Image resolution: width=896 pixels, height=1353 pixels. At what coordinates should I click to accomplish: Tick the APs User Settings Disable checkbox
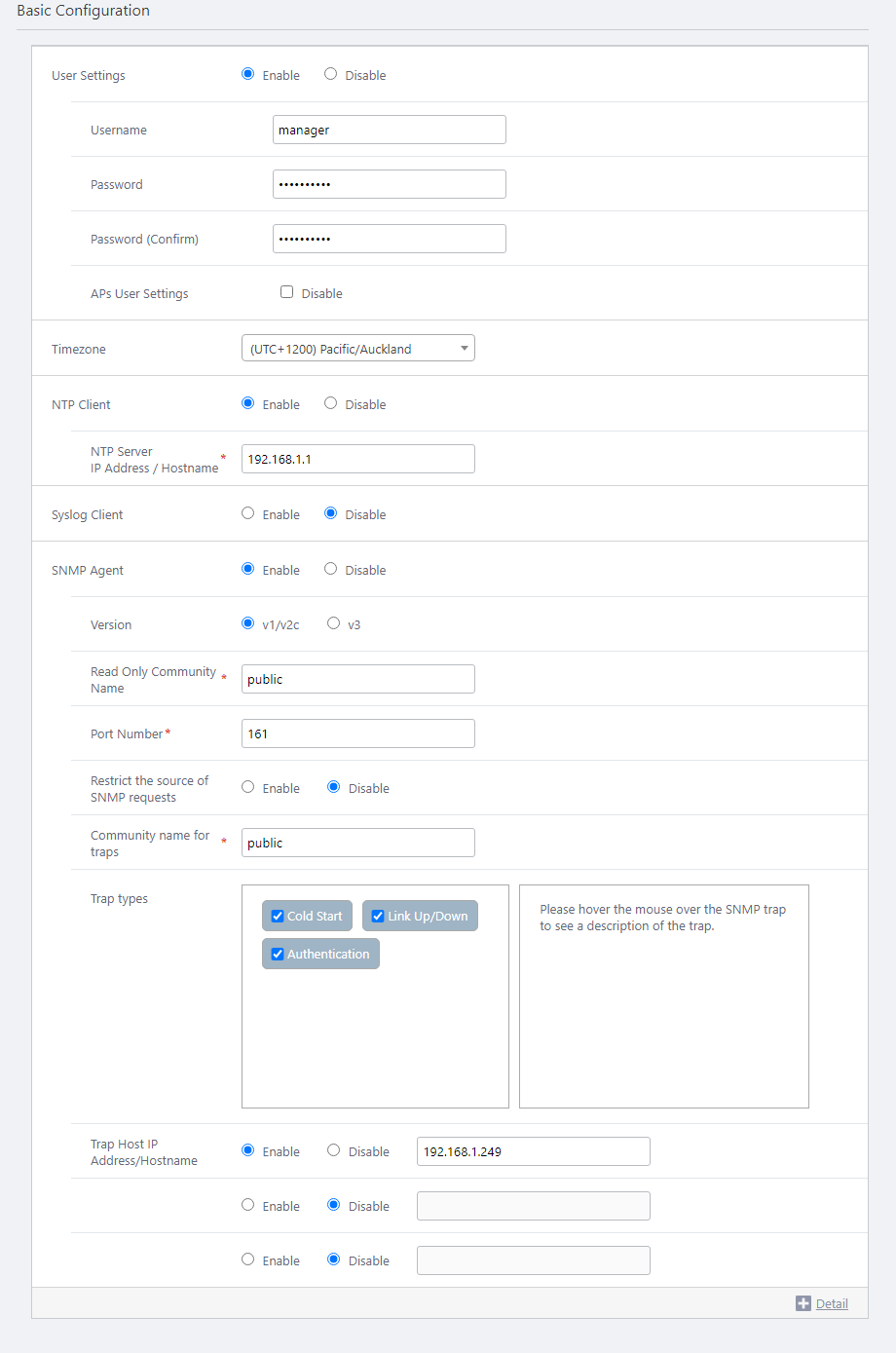point(287,292)
